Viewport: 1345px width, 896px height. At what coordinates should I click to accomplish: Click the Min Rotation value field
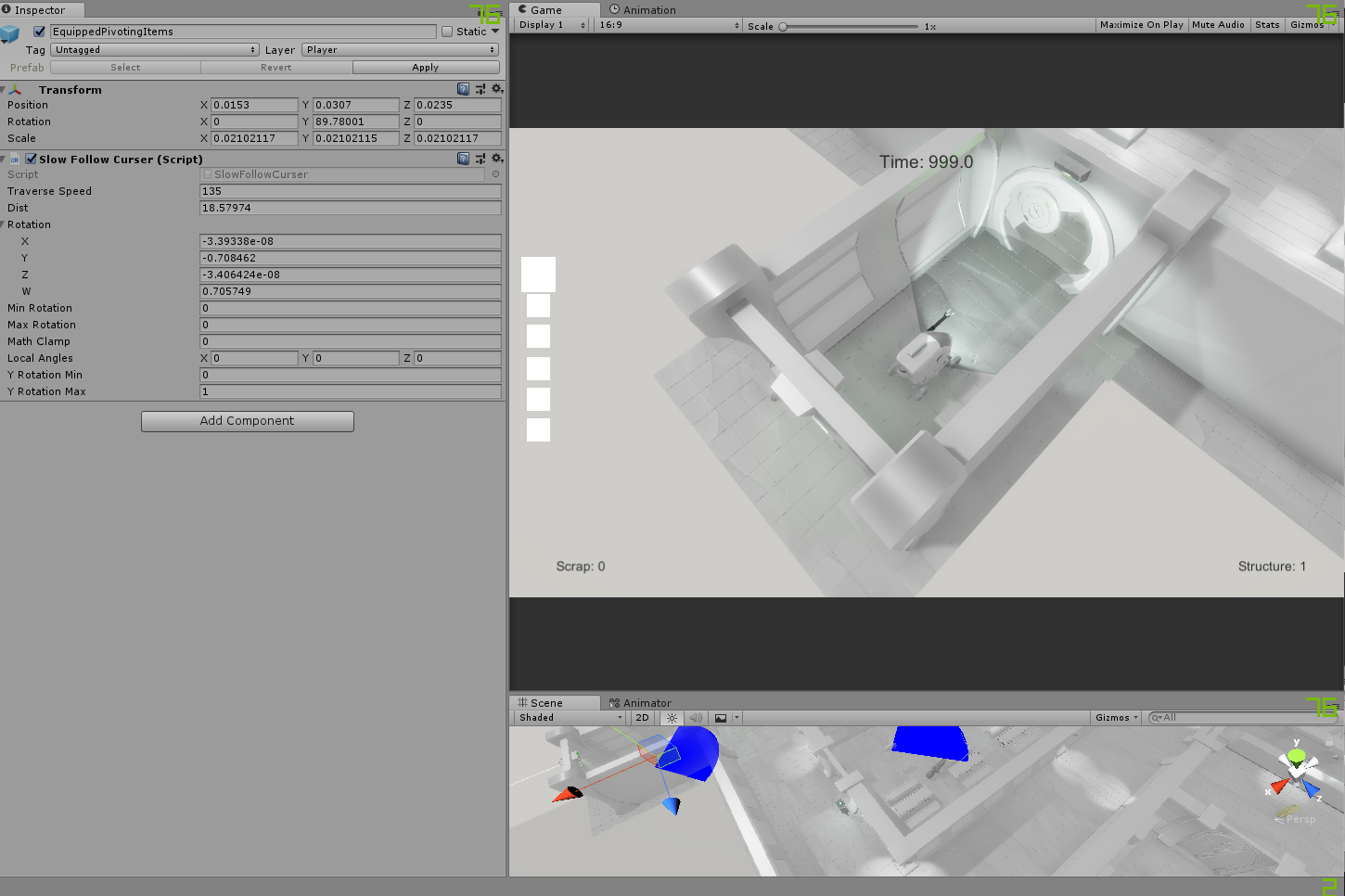(351, 308)
